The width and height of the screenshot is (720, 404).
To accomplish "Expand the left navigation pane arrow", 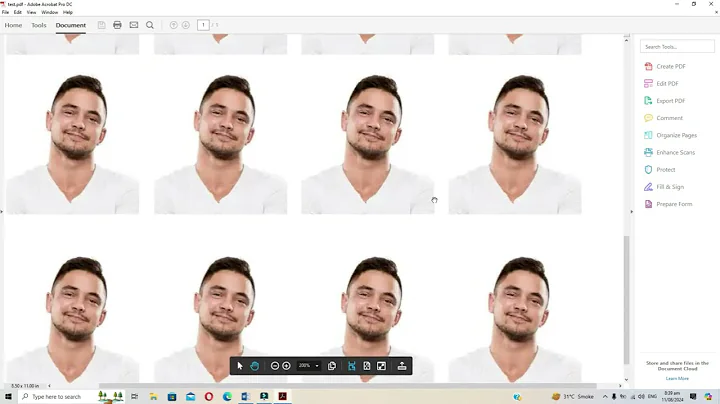I will [x=2, y=212].
